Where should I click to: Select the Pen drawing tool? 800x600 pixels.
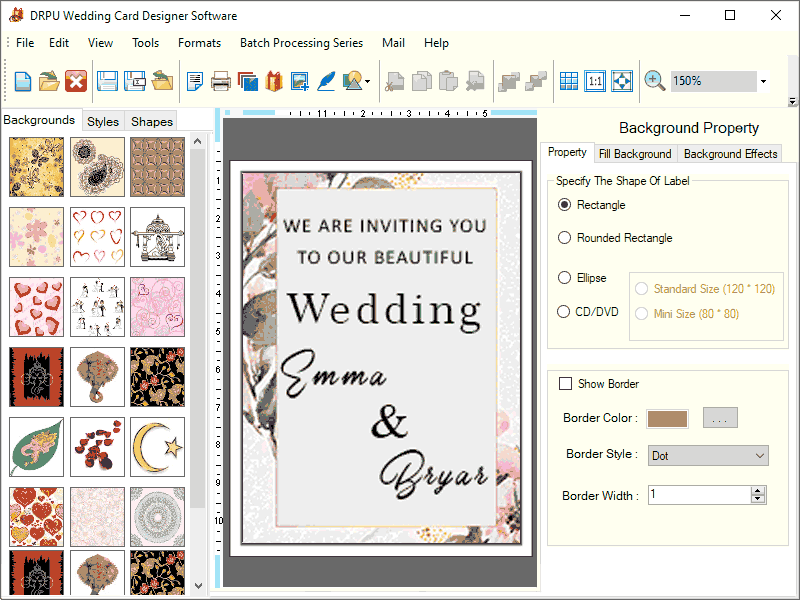click(x=326, y=80)
